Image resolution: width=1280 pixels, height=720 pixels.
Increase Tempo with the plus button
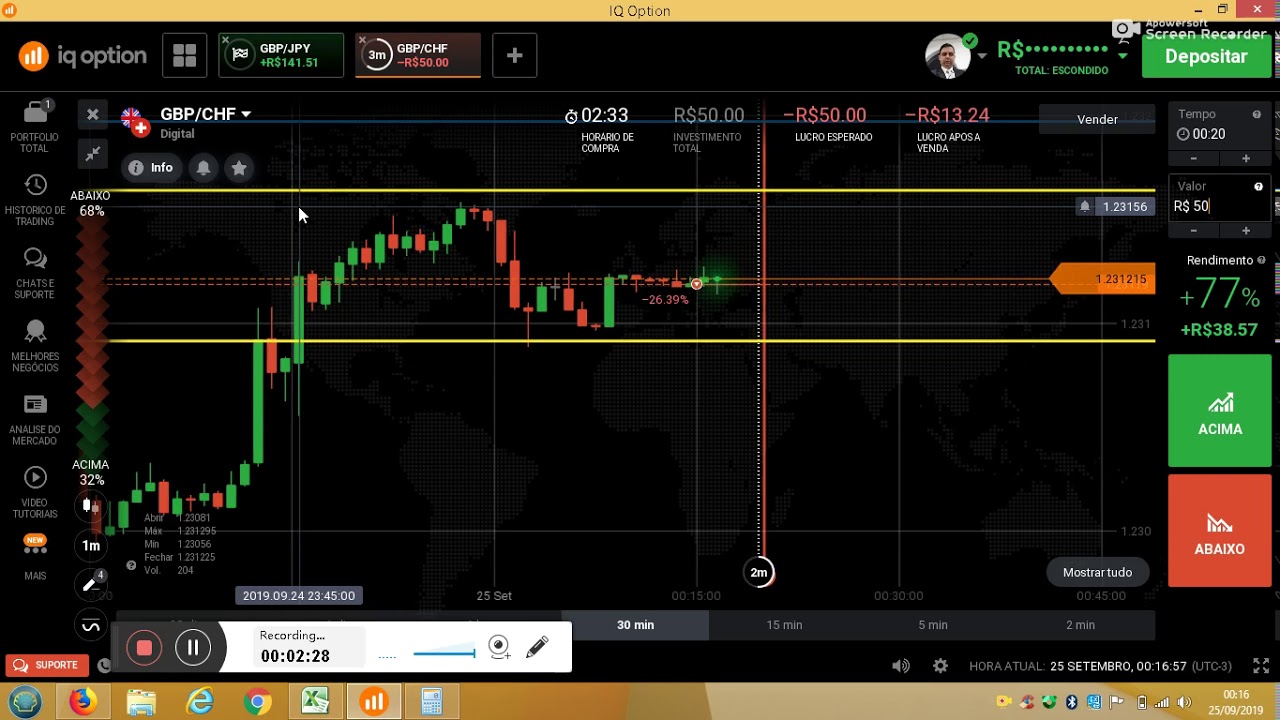click(x=1246, y=158)
